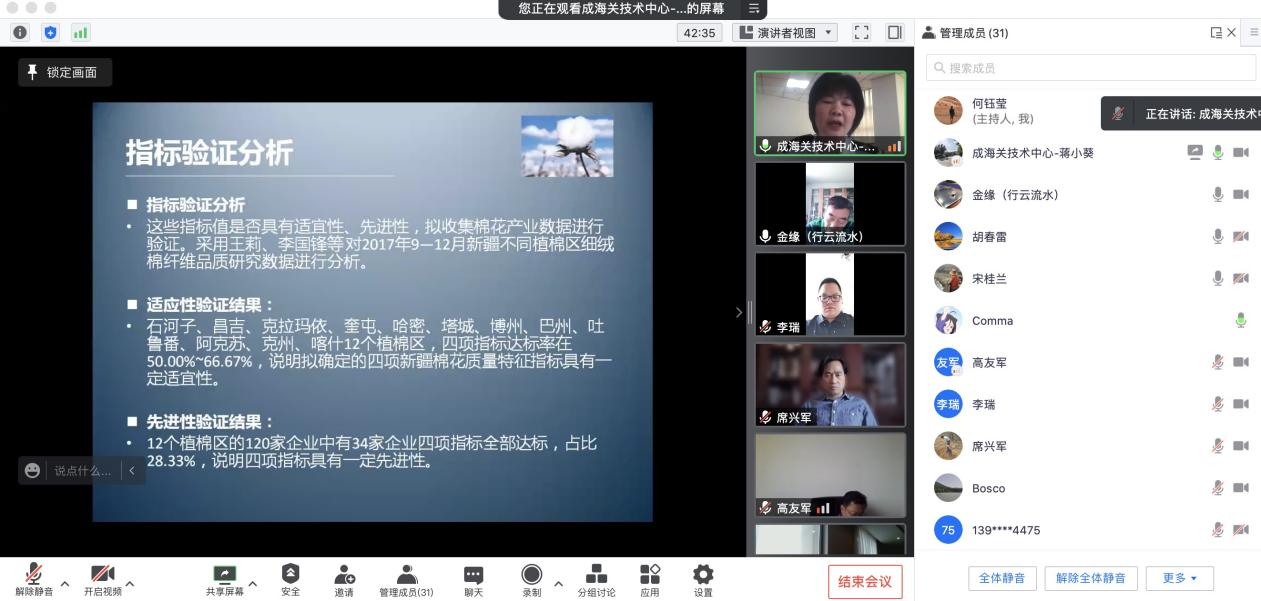1261x601 pixels.
Task: Expand the 演讲者视图 view dropdown
Action: [785, 33]
